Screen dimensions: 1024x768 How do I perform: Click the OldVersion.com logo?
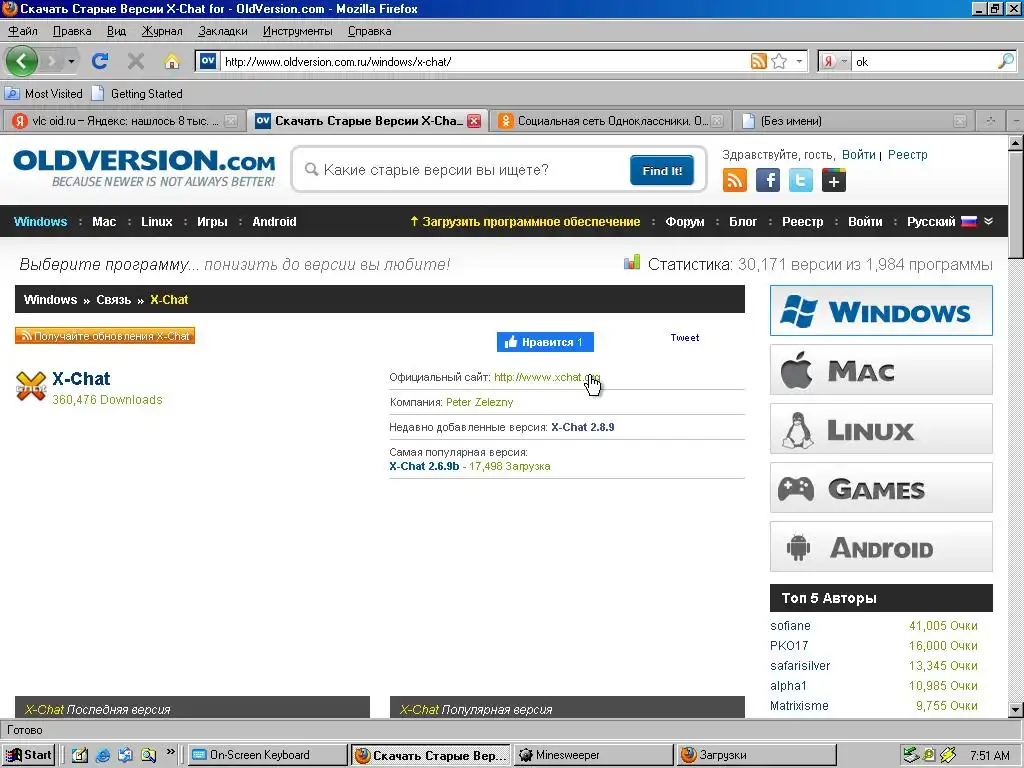(x=144, y=168)
